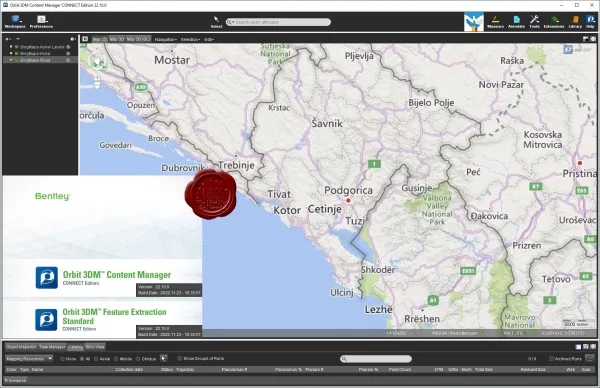Image resolution: width=600 pixels, height=388 pixels.
Task: Select the All radio button
Action: tap(82, 359)
